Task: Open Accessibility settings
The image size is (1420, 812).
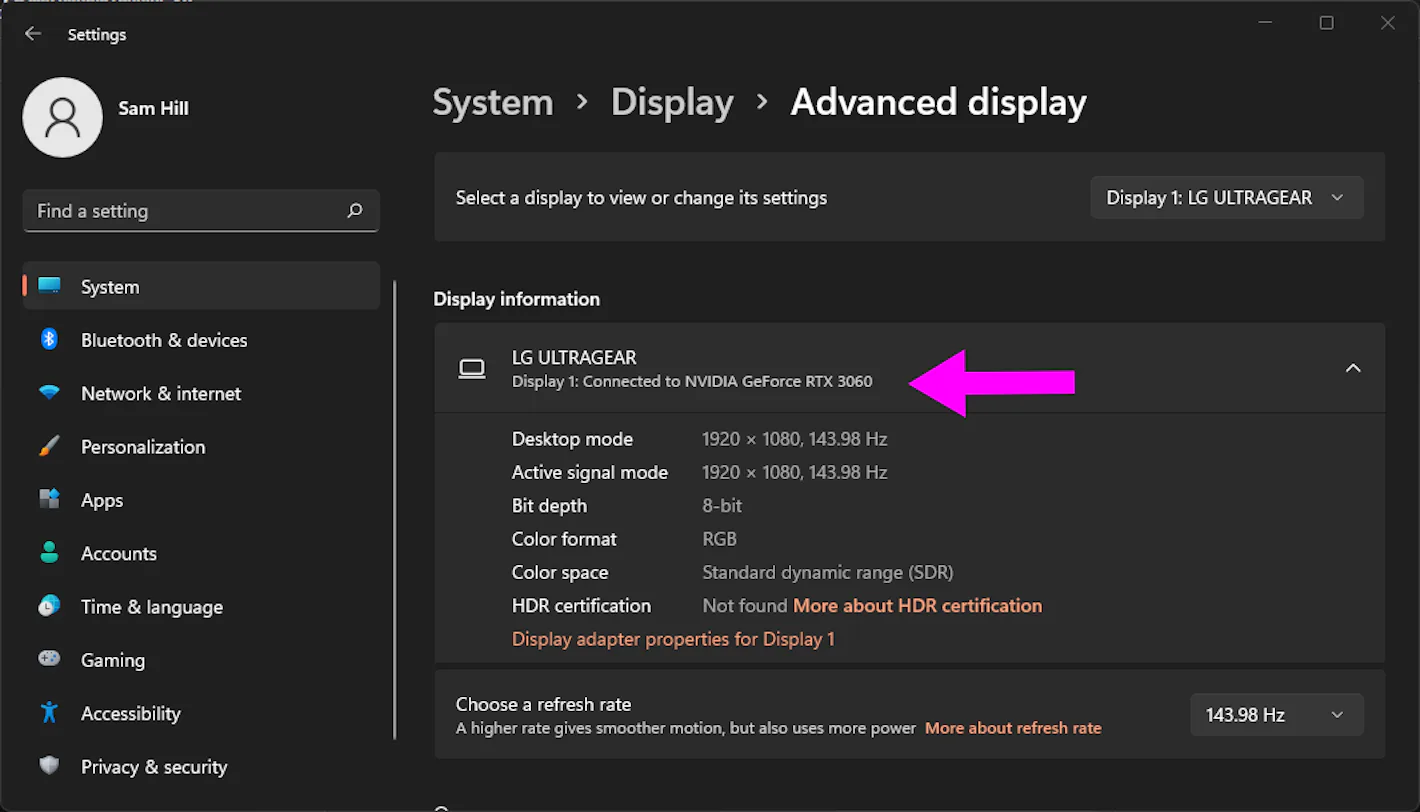Action: (201, 713)
